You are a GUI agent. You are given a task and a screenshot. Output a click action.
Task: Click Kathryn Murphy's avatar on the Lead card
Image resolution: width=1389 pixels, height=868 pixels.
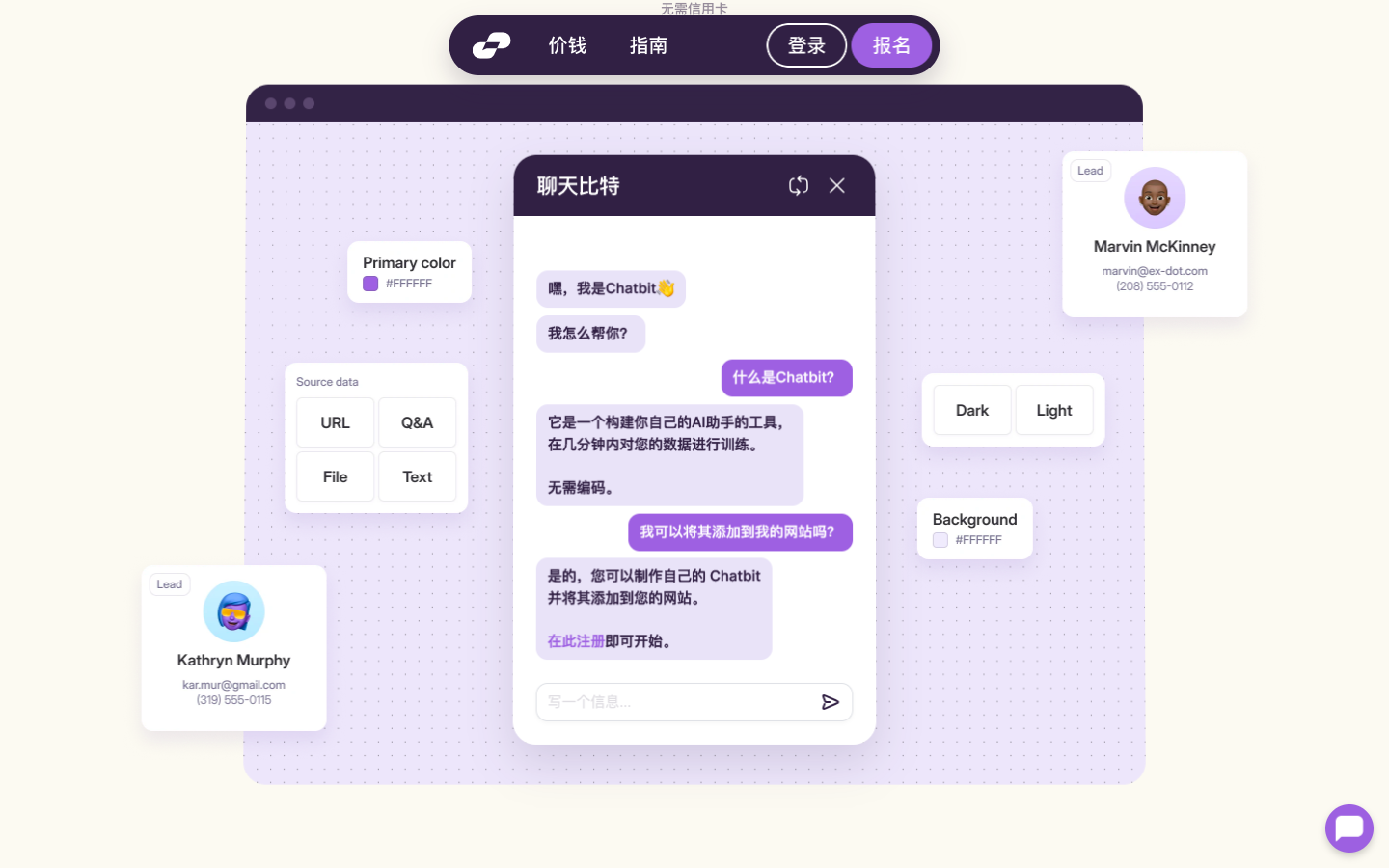233,611
